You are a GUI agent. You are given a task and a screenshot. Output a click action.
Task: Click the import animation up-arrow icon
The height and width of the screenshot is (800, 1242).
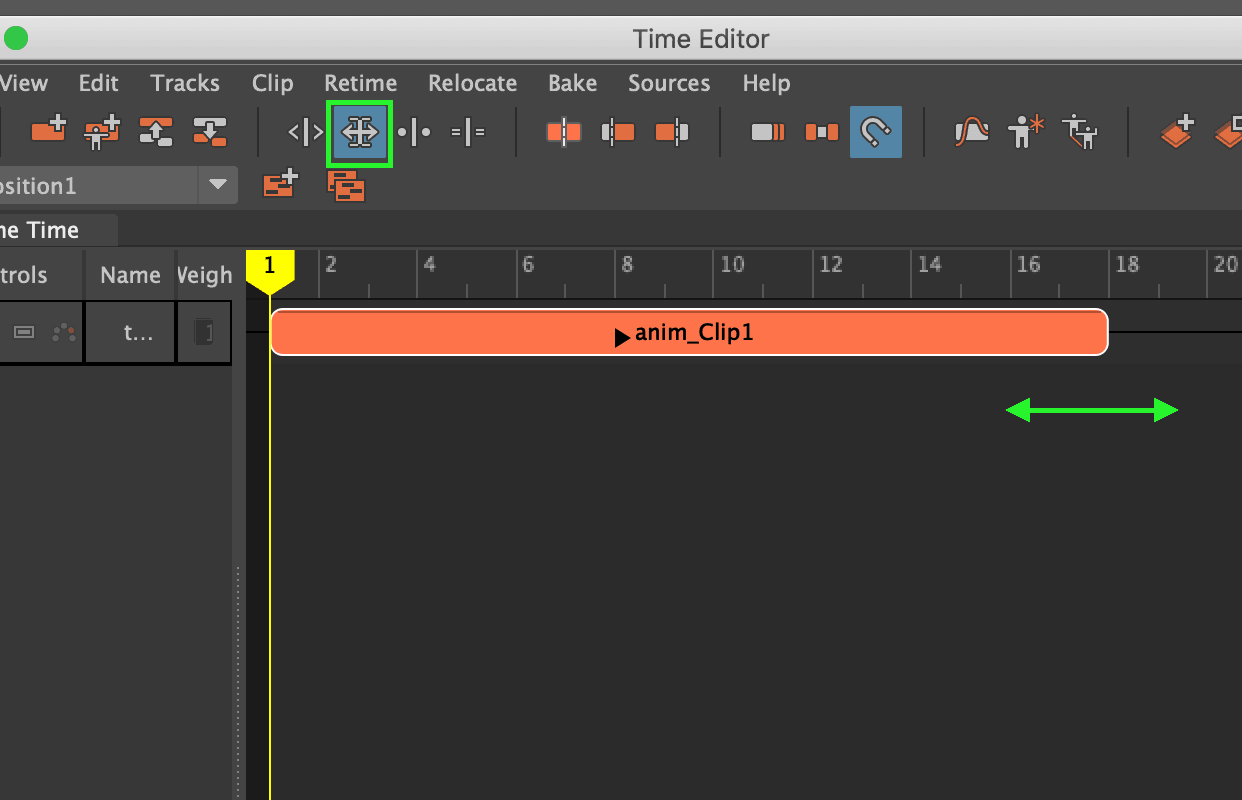click(157, 131)
